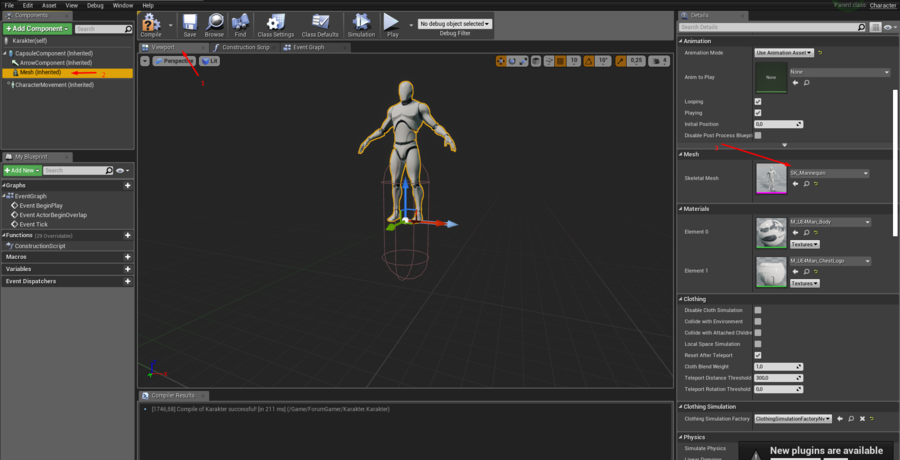Start Simulation from the toolbar
This screenshot has height=460, width=900.
tap(361, 25)
